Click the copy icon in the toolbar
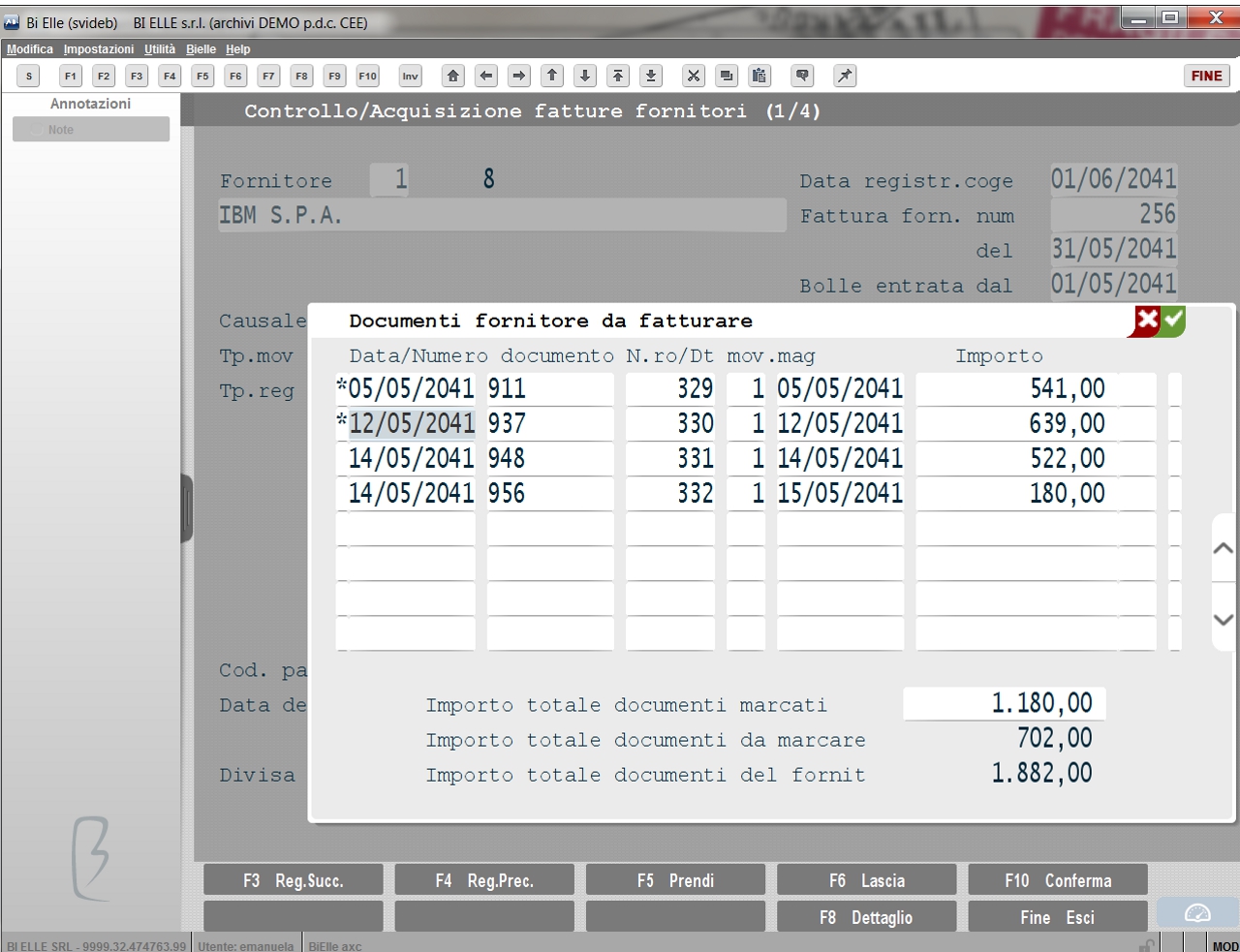This screenshot has width=1240, height=952. 727,76
